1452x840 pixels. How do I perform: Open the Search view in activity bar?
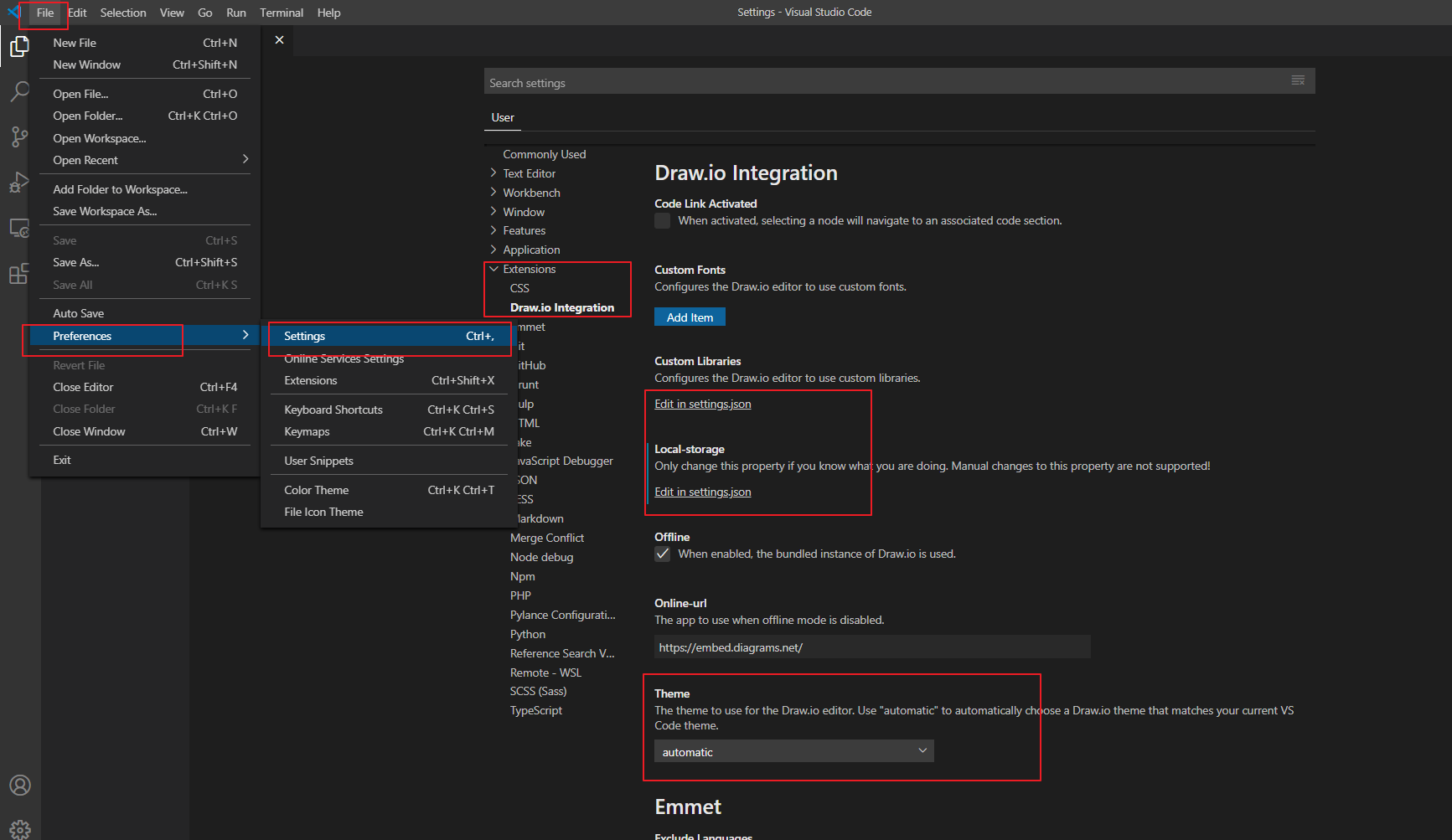[19, 91]
